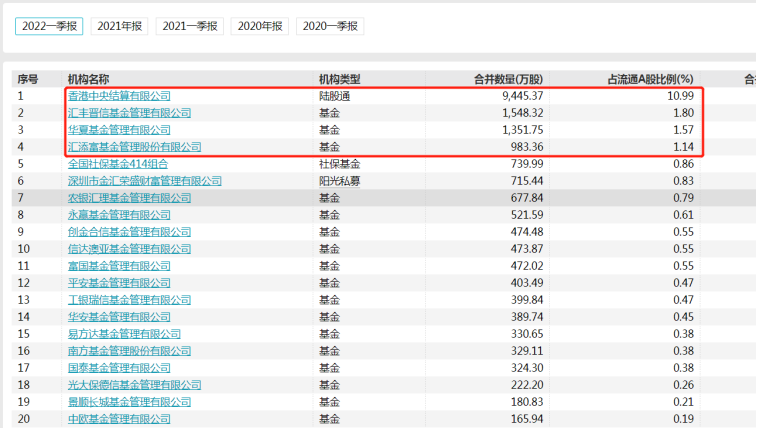This screenshot has height=428, width=757.
Task: Open 农银汇理基金管理有限公司 link
Action: [129, 198]
